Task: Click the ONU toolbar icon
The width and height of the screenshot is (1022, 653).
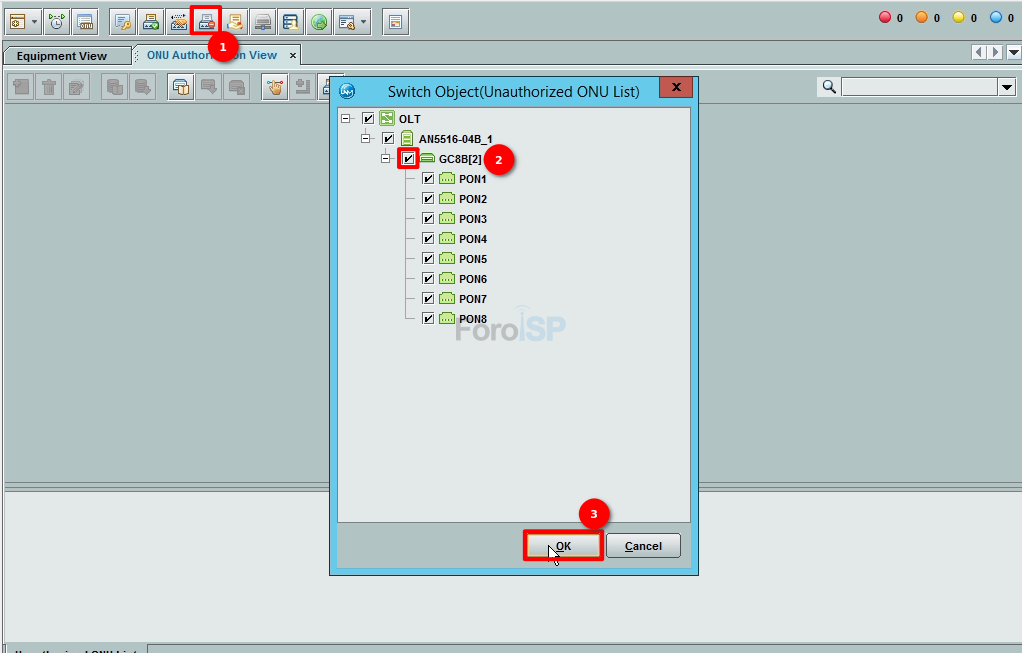Action: click(85, 21)
